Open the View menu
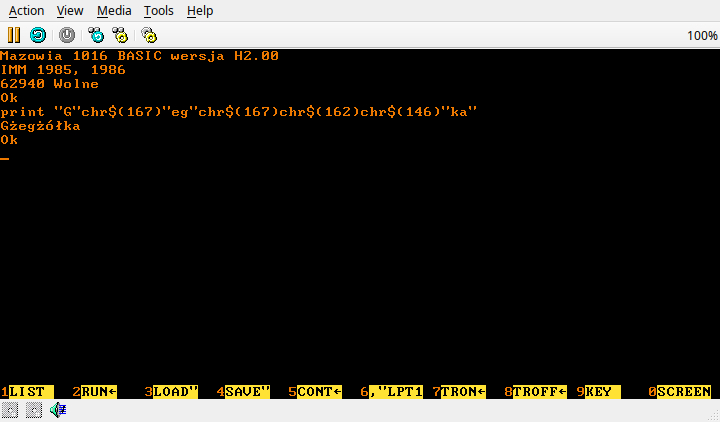This screenshot has height=422, width=720. coord(70,11)
